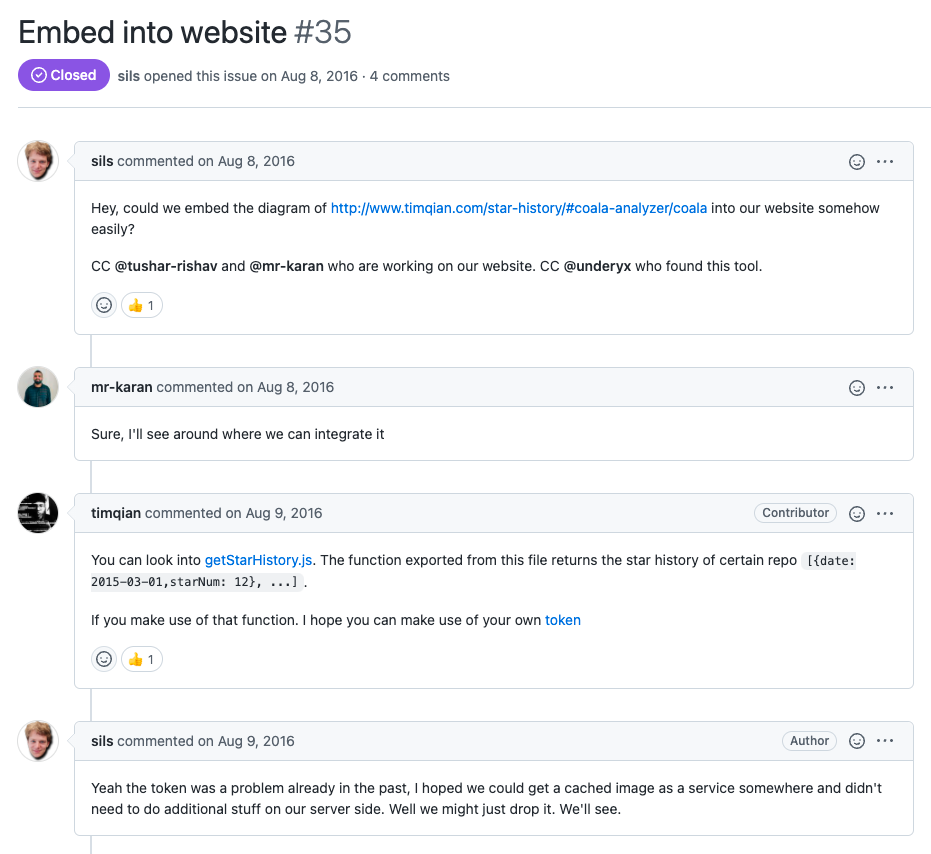This screenshot has width=931, height=854.
Task: Open the timqian.com star-history link
Action: point(518,208)
